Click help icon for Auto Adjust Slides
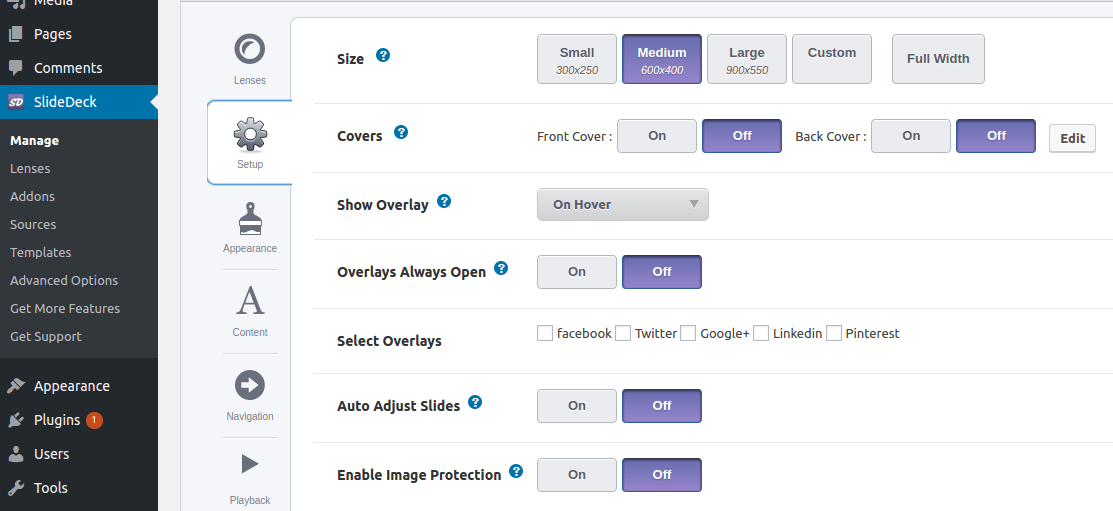The height and width of the screenshot is (511, 1113). [476, 402]
